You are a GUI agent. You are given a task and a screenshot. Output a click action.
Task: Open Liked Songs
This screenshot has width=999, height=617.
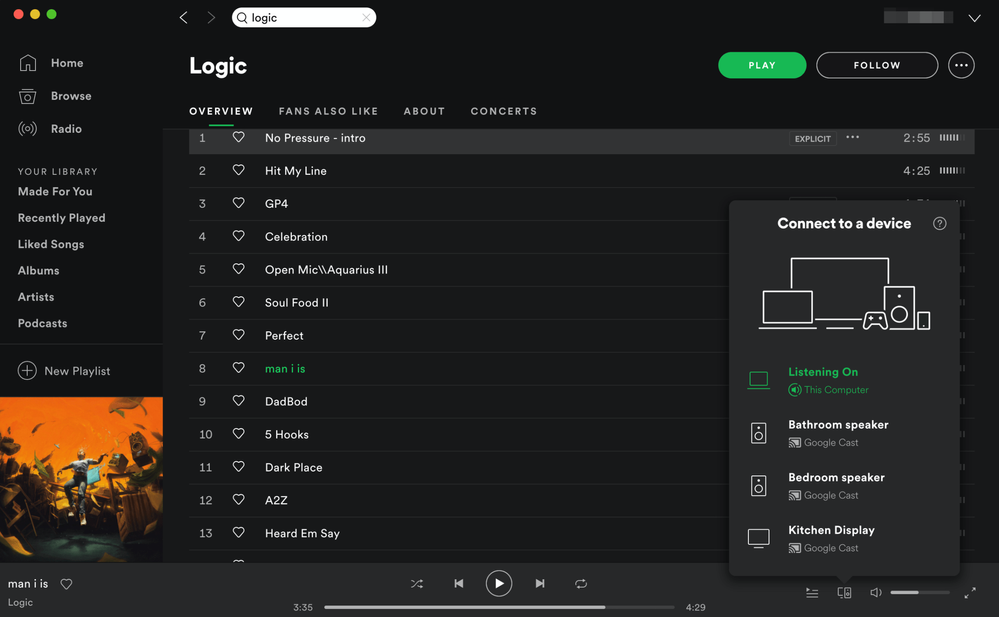51,244
